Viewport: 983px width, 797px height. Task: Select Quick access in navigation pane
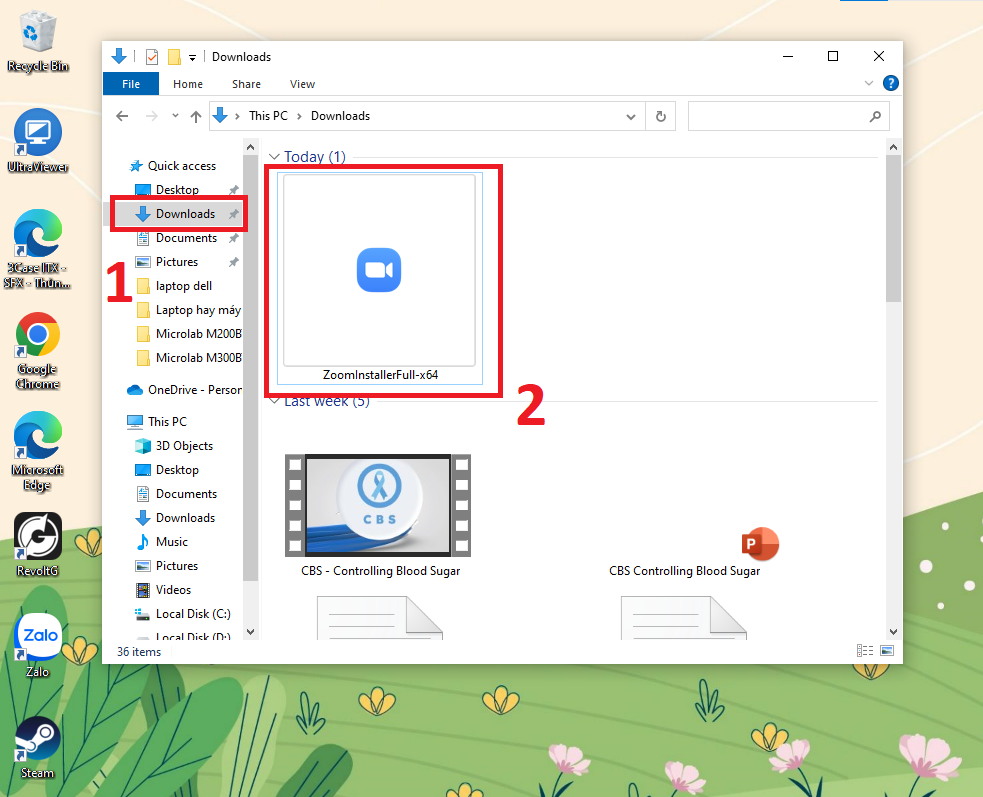point(182,166)
